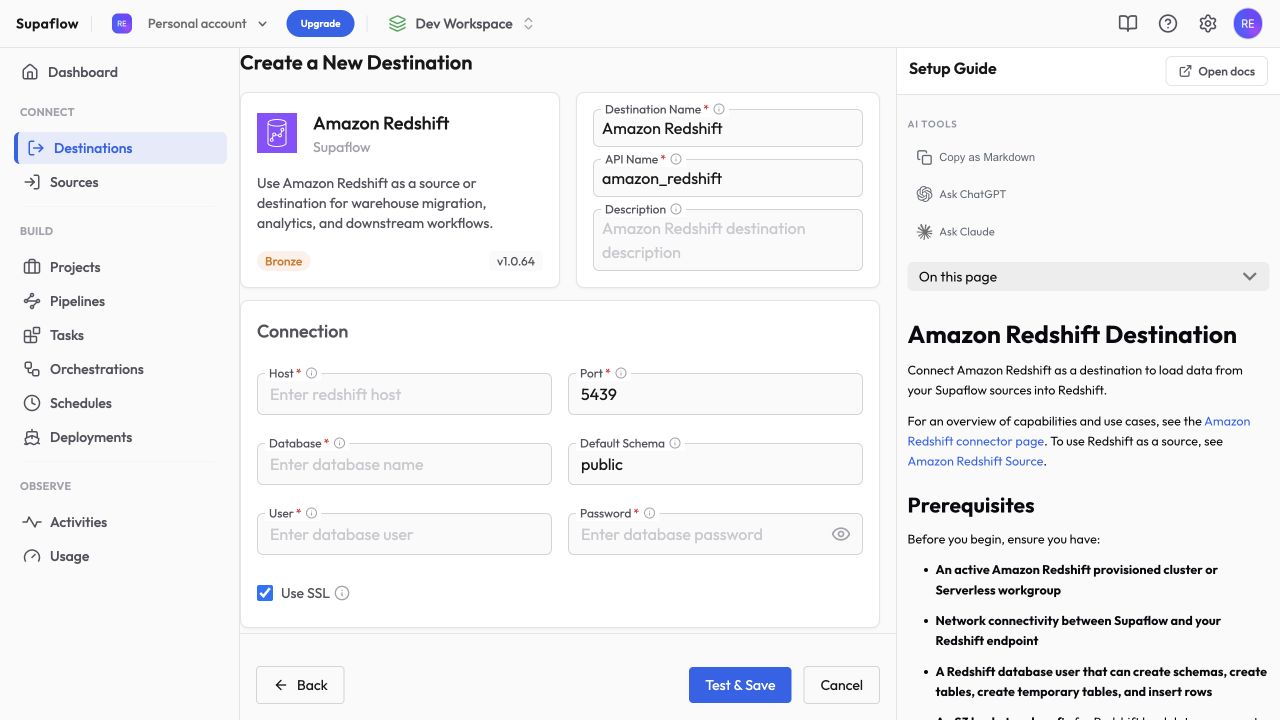Open the Dev Workspace switcher
The height and width of the screenshot is (720, 1280).
point(461,23)
